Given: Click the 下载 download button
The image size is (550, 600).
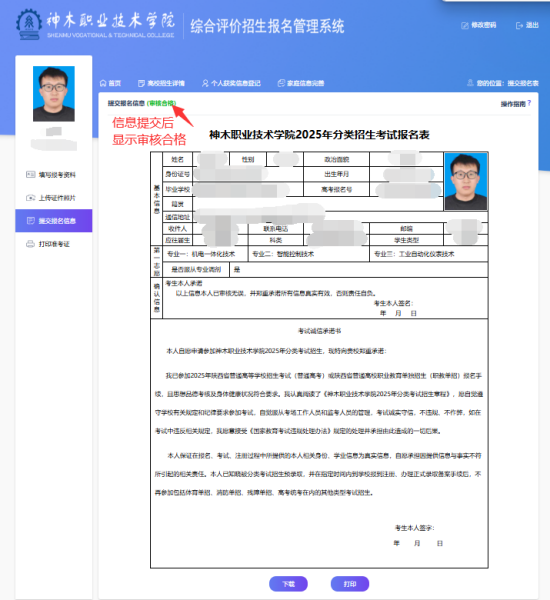Looking at the screenshot, I should 288,584.
